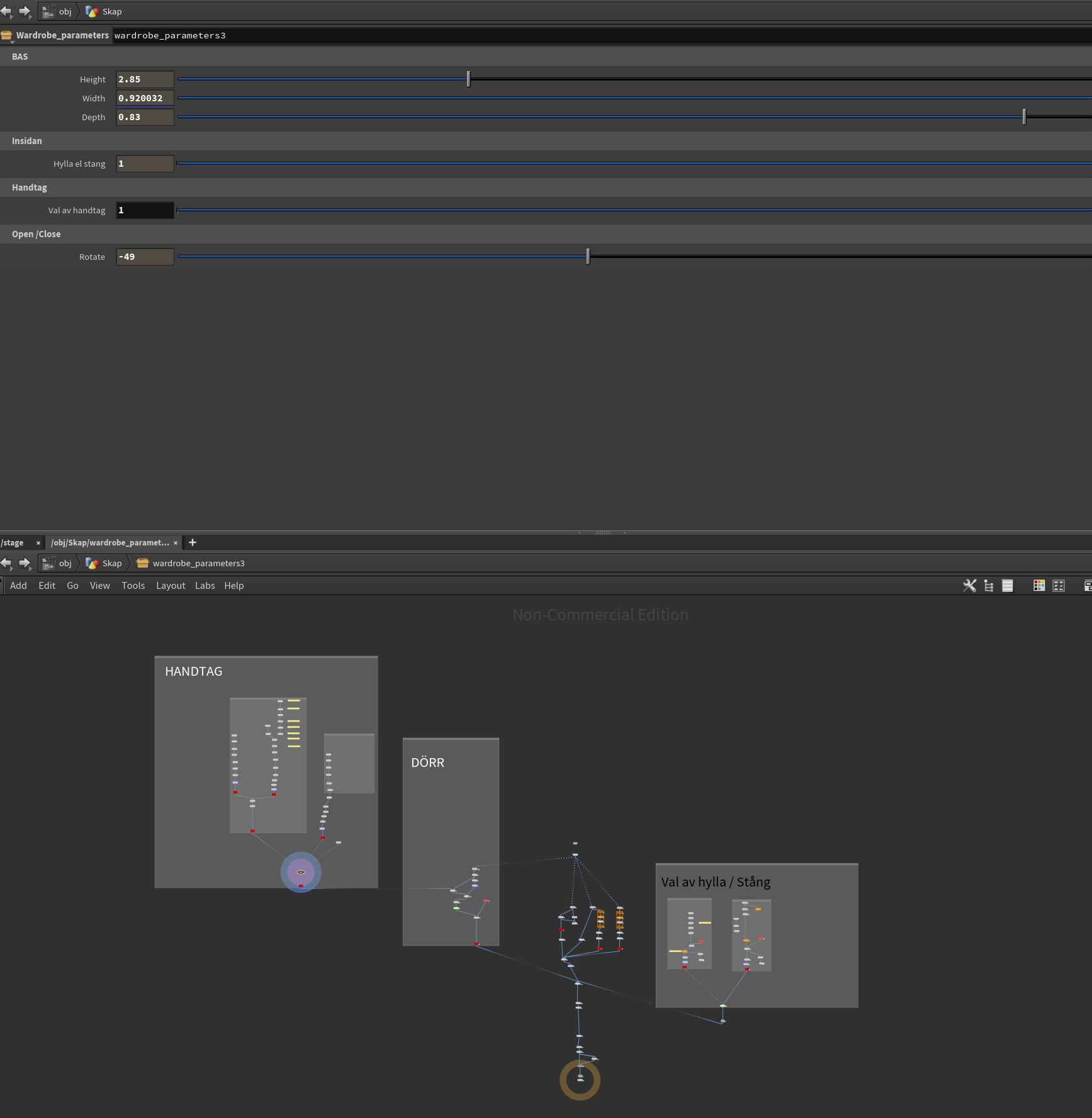Click the Open /Close section header

click(546, 234)
